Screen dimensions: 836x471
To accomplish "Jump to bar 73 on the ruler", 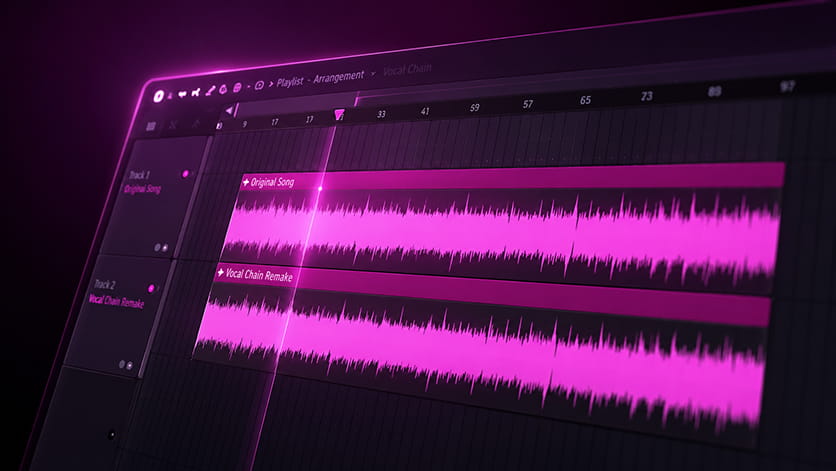I will 647,96.
